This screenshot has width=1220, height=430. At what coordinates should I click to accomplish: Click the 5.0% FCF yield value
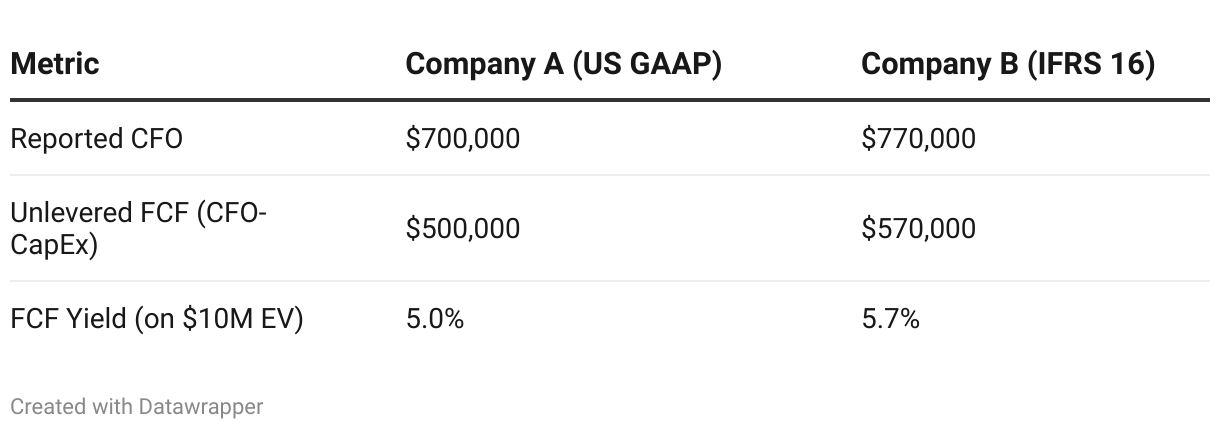435,319
